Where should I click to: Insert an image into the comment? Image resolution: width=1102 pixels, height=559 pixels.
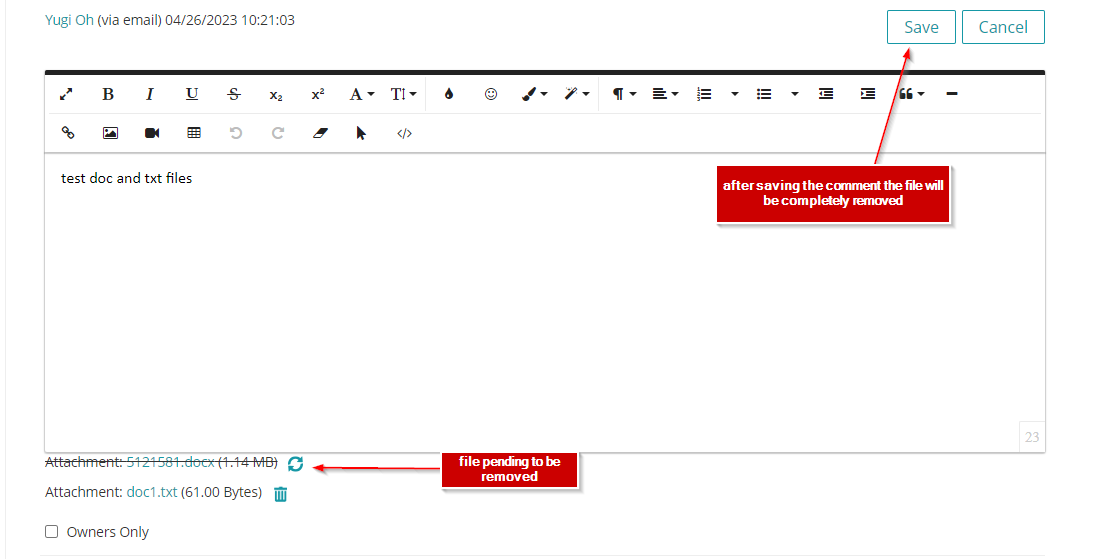pos(110,133)
